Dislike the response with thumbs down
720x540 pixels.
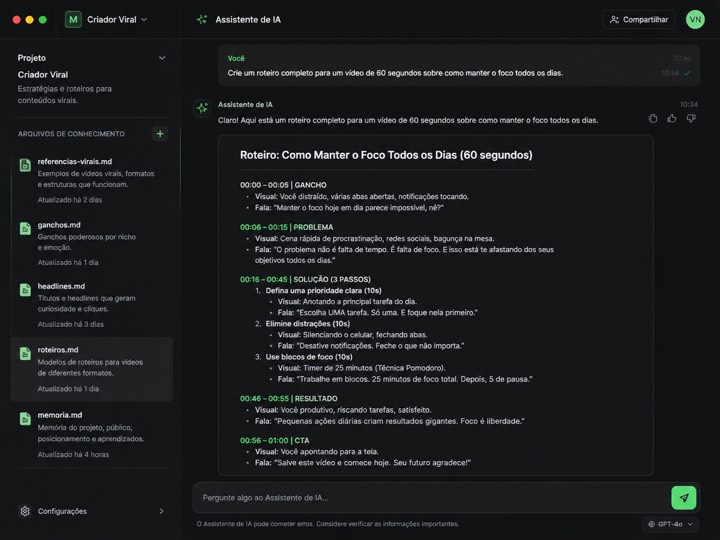[x=691, y=118]
